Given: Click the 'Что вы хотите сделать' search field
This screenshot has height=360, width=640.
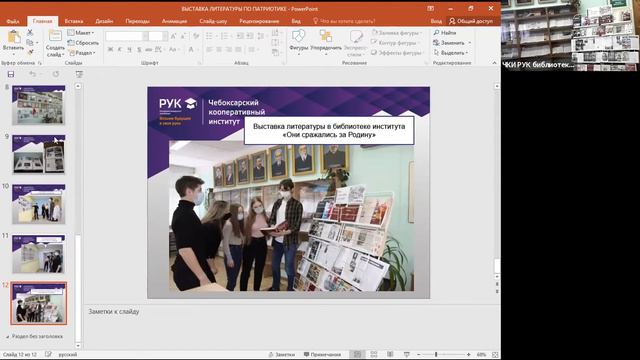Looking at the screenshot, I should coord(344,21).
